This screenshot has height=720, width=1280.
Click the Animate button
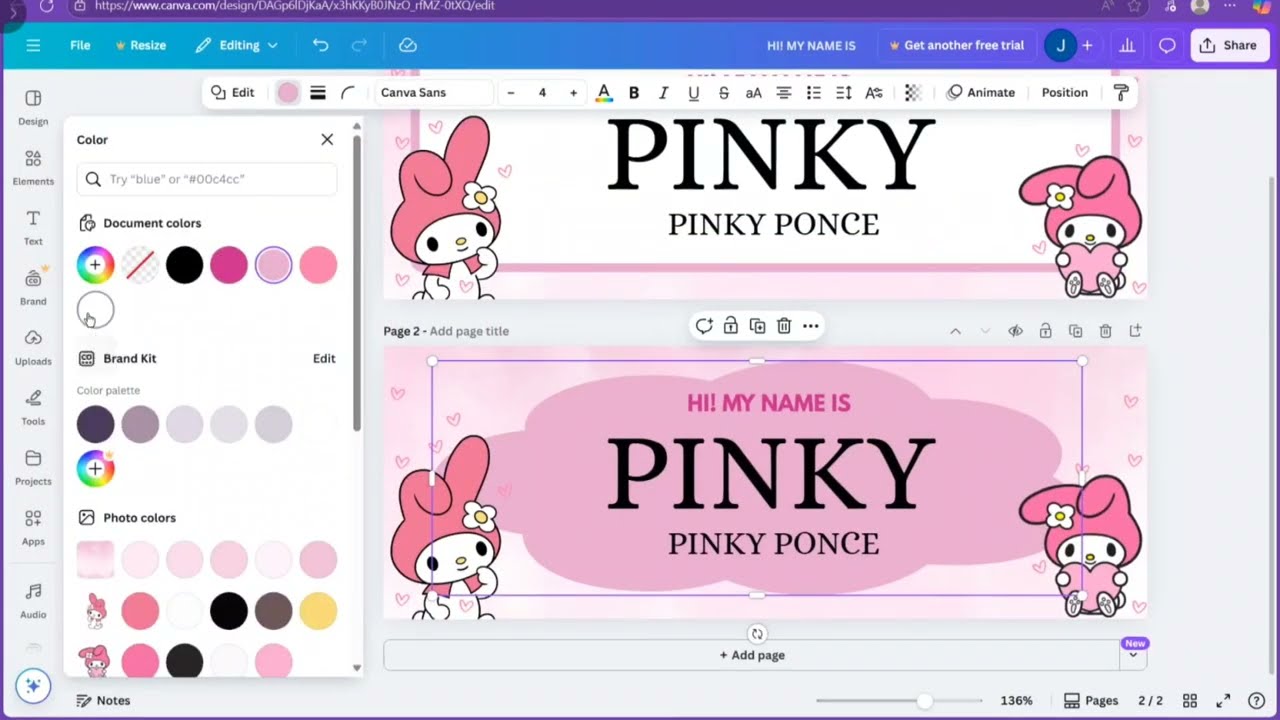tap(981, 92)
